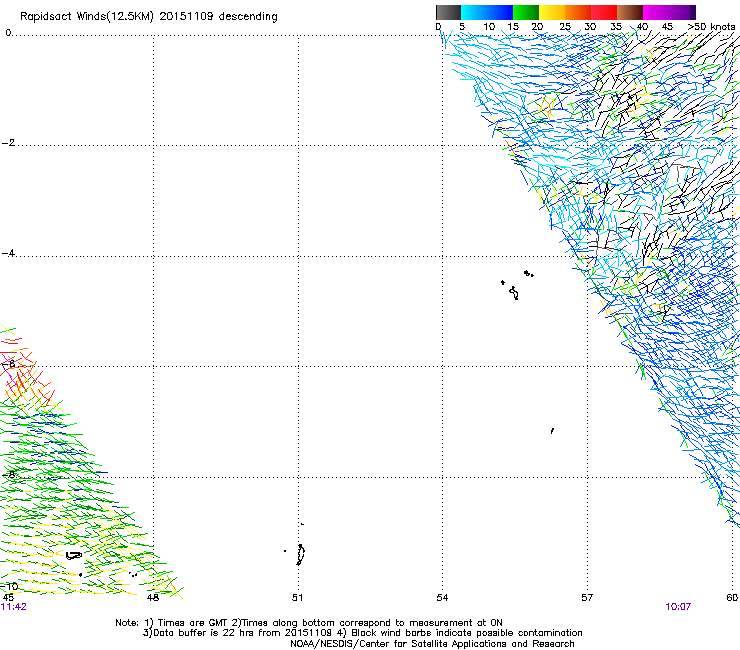The height and width of the screenshot is (650, 740).
Task: Click the '>50 knots' legend label
Action: pos(711,26)
